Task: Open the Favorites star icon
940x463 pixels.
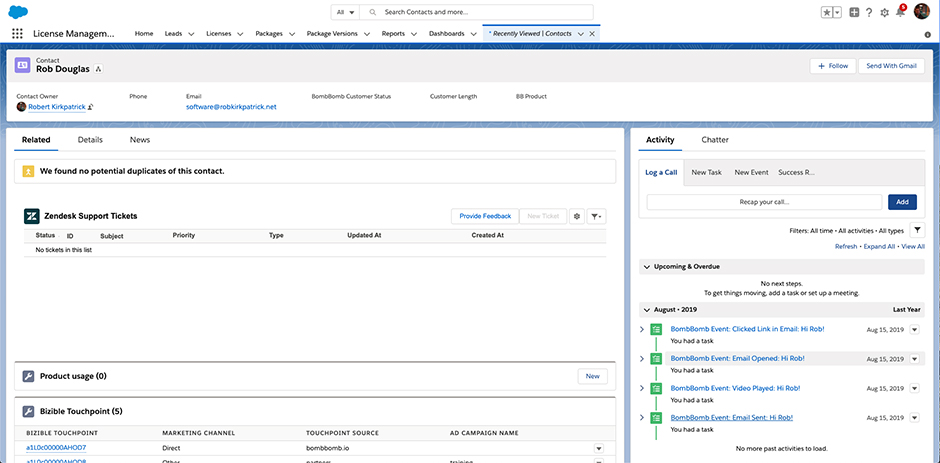Action: pos(827,12)
